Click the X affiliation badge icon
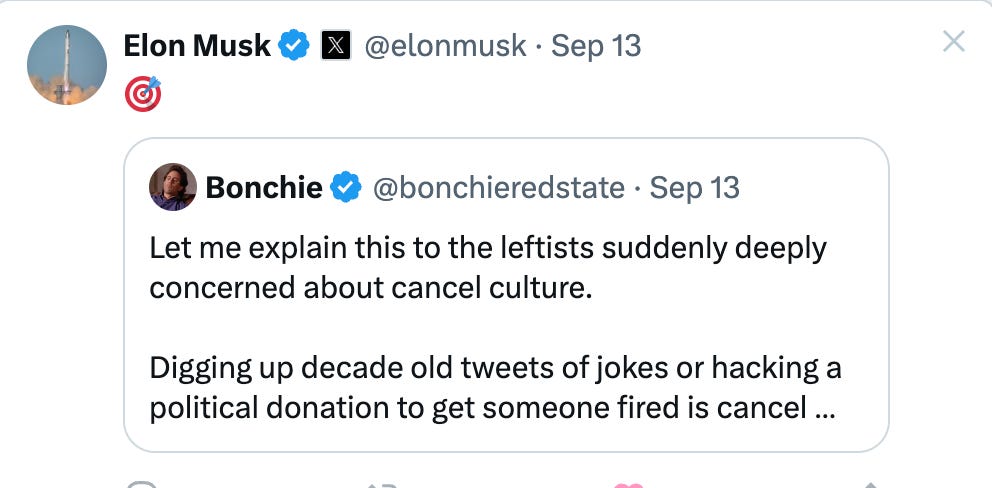Screen dimensions: 992x488 pyautogui.click(x=335, y=45)
